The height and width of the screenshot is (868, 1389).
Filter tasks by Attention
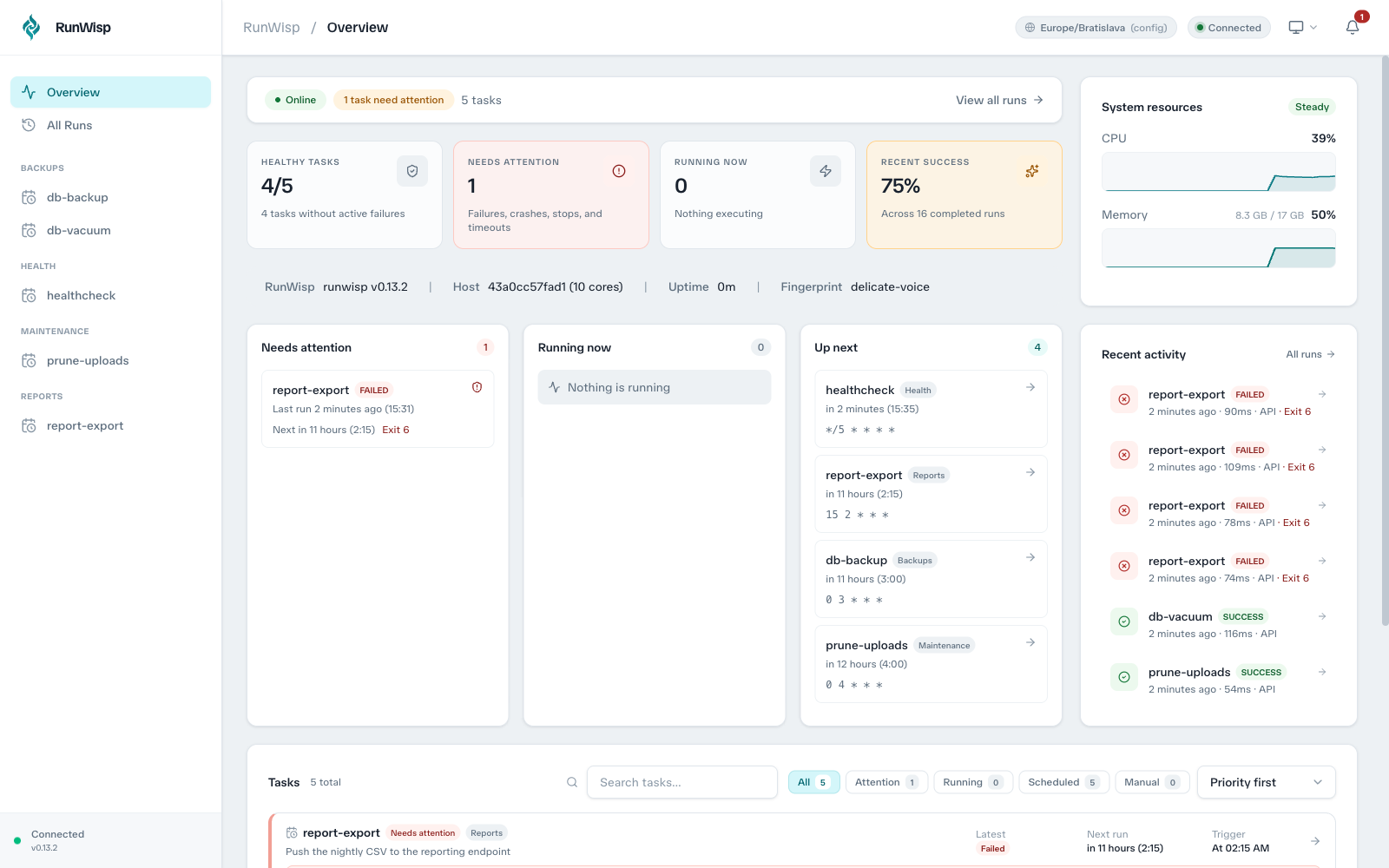tap(886, 782)
